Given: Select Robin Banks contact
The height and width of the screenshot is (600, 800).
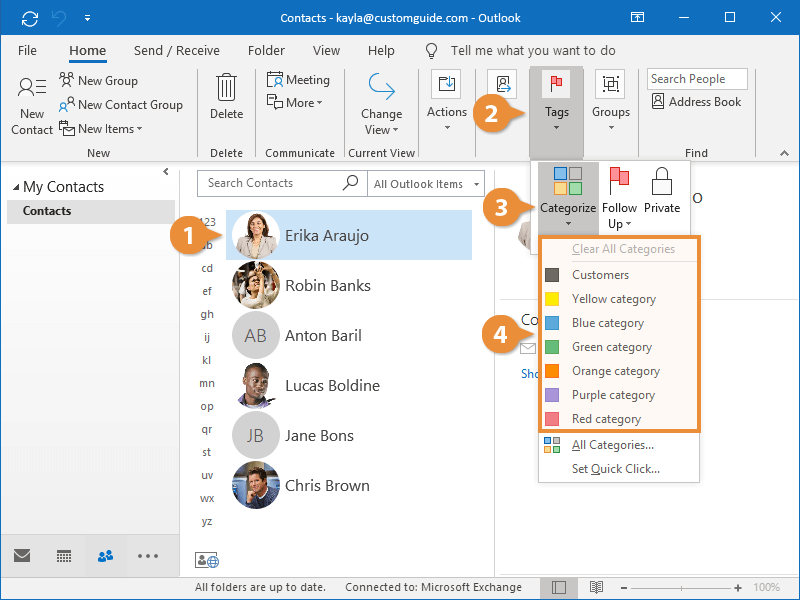Looking at the screenshot, I should 349,285.
